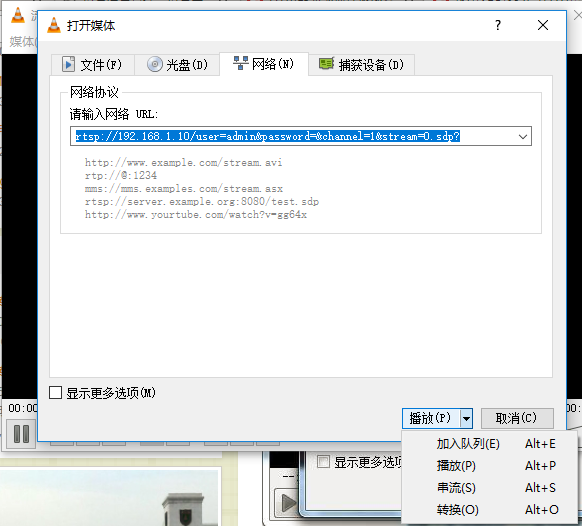Screen dimensions: 582x526
Task: Click the arrow beside 播放(P) button
Action: (x=466, y=419)
